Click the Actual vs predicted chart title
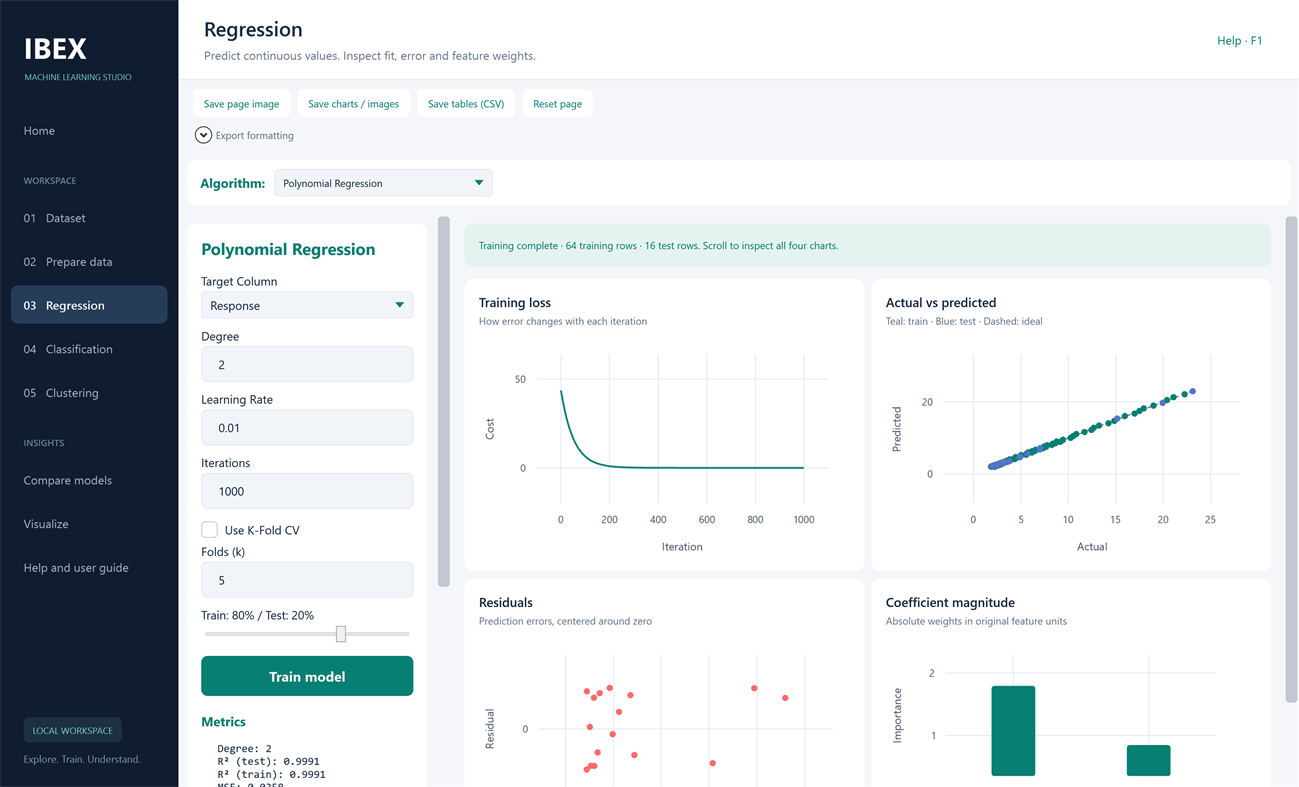 point(941,303)
